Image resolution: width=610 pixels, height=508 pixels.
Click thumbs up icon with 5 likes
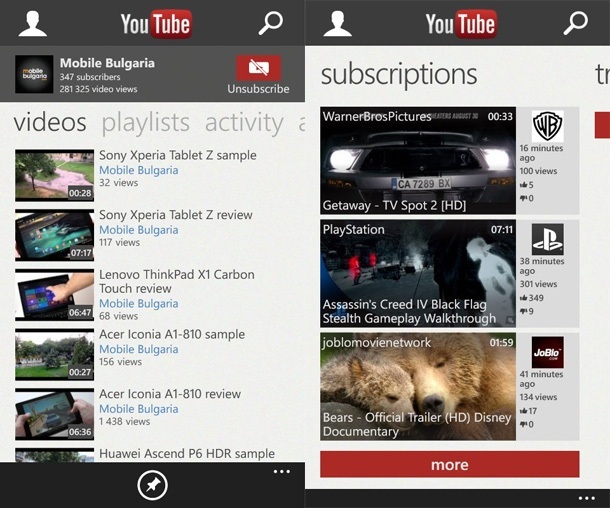pyautogui.click(x=523, y=185)
